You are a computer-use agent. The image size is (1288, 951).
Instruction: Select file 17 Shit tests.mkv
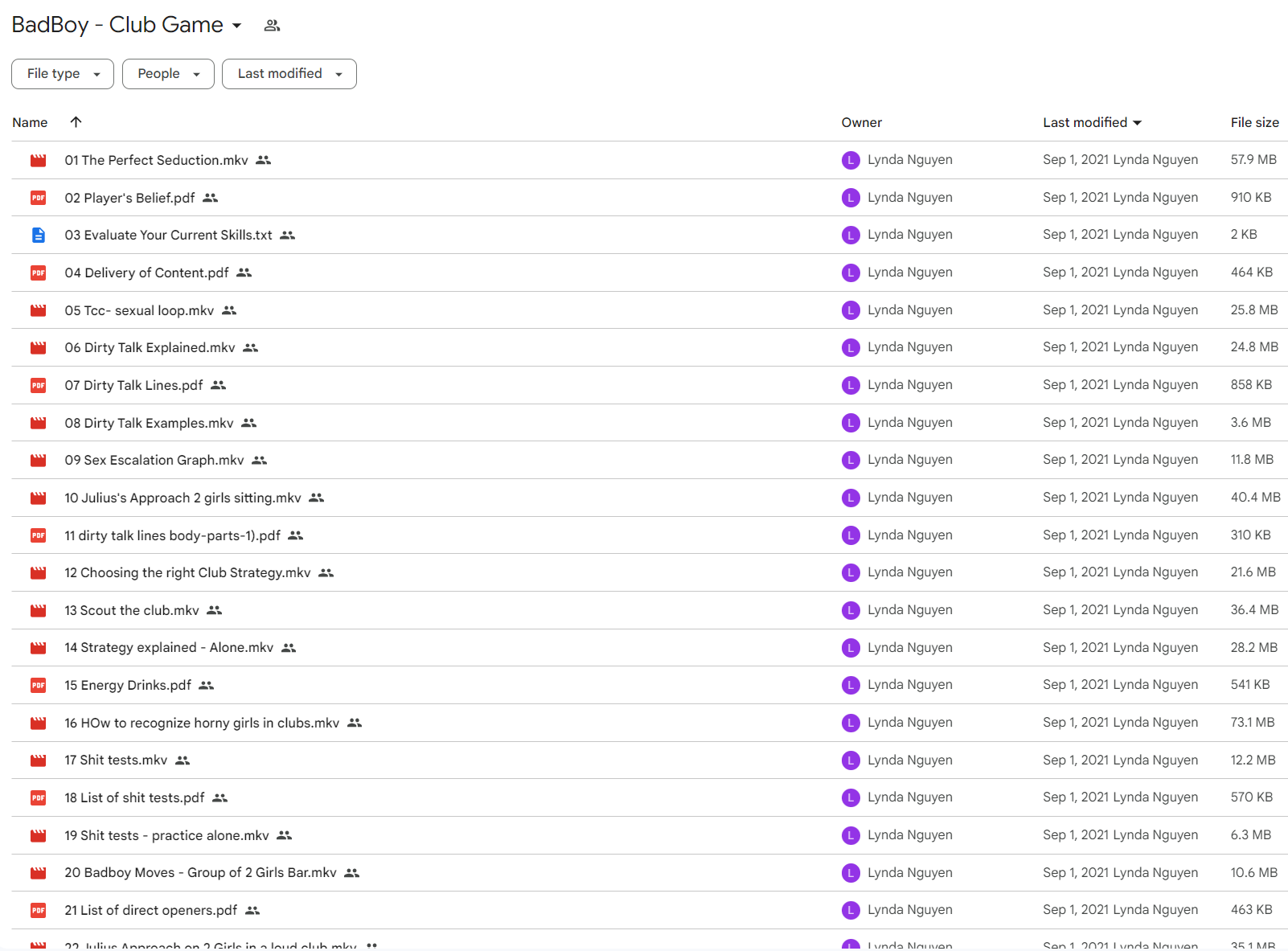coord(116,760)
